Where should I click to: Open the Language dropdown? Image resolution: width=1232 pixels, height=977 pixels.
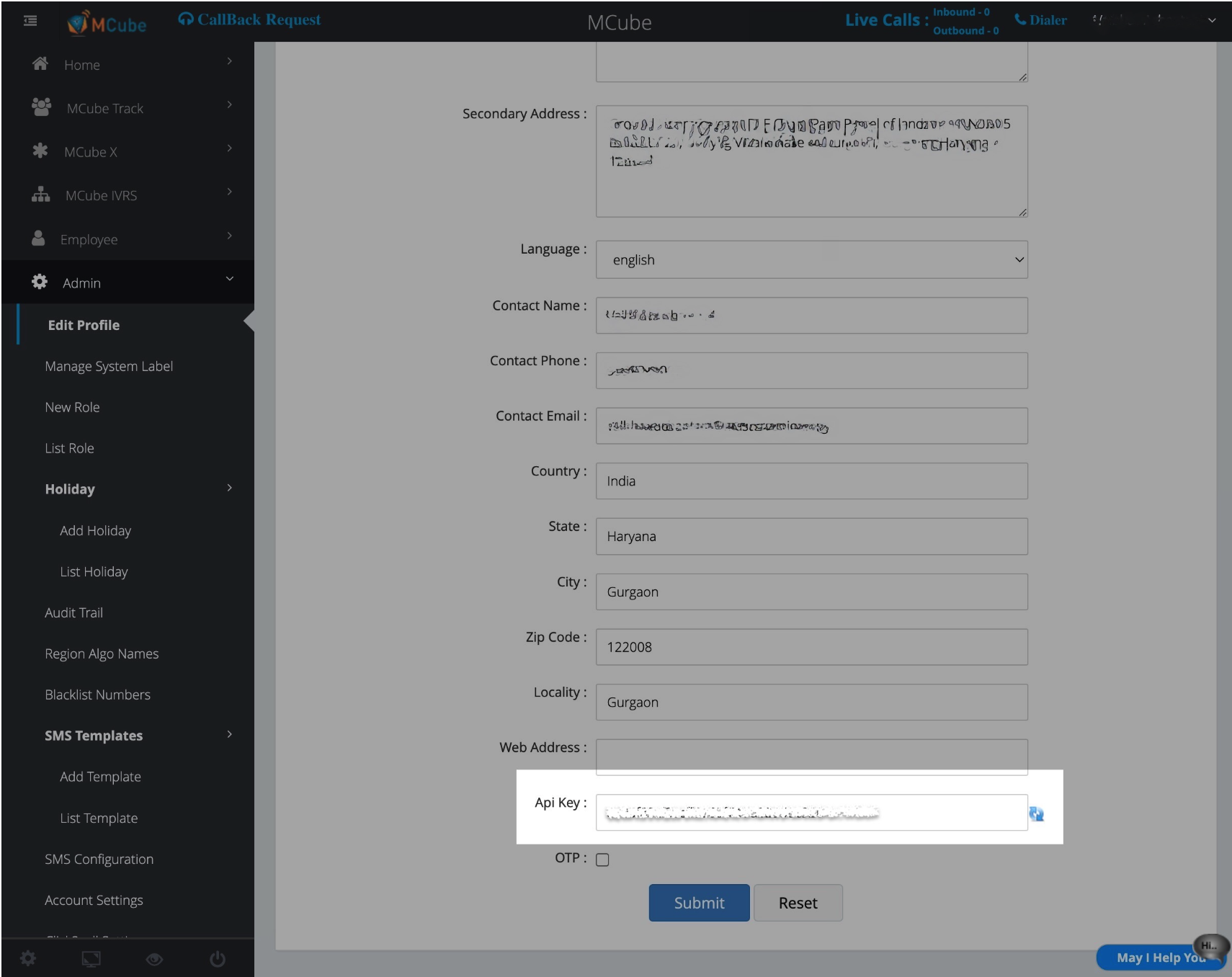click(x=811, y=260)
